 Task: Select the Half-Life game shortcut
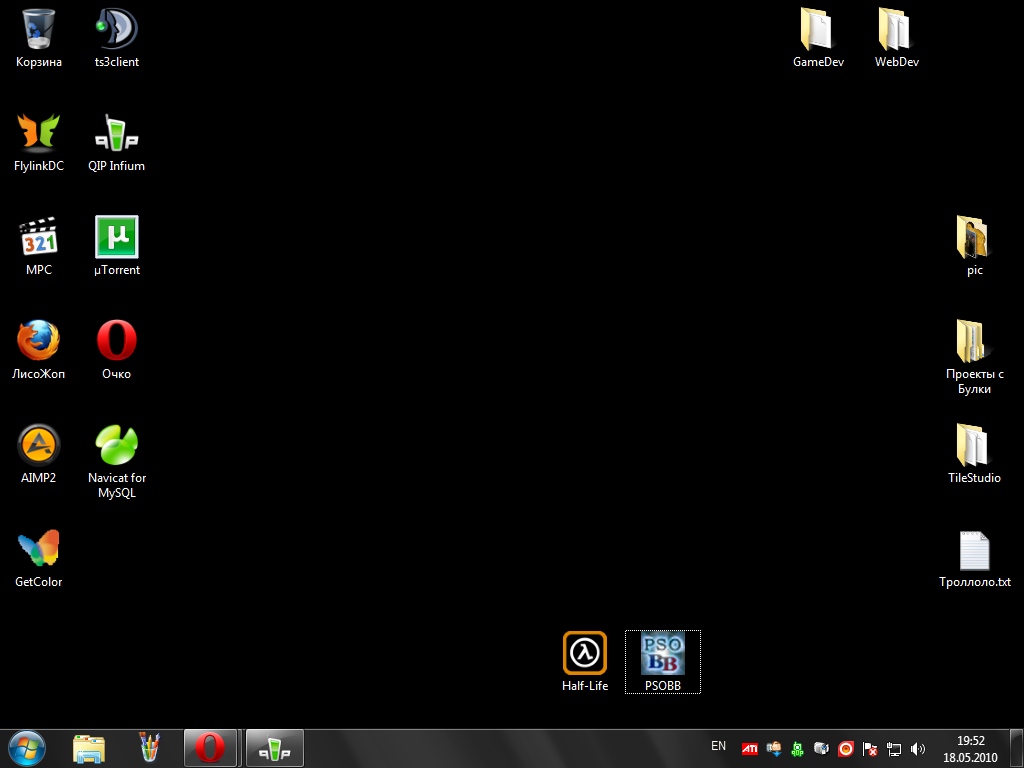pos(585,654)
